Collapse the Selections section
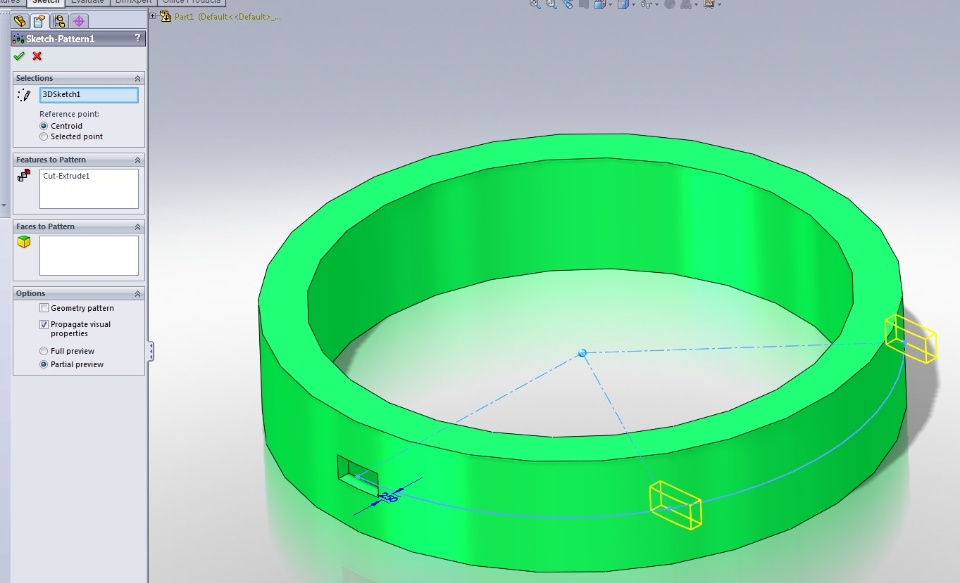The width and height of the screenshot is (960, 583). (x=137, y=78)
